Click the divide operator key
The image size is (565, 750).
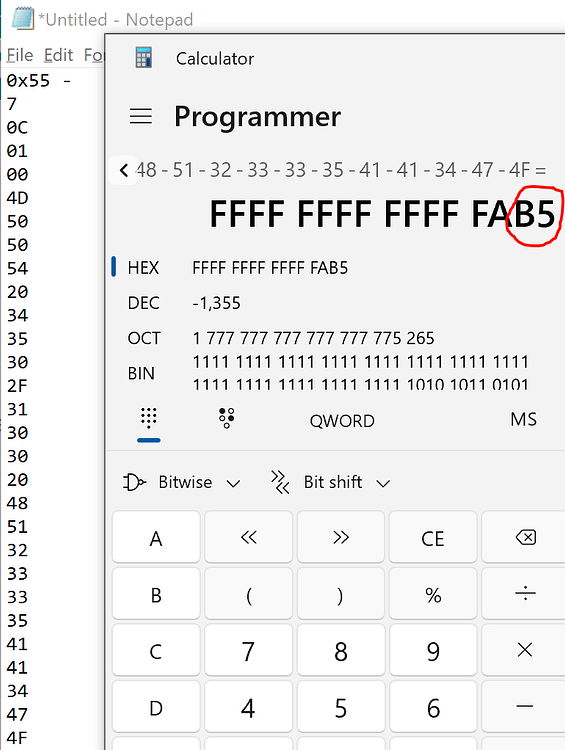(525, 594)
